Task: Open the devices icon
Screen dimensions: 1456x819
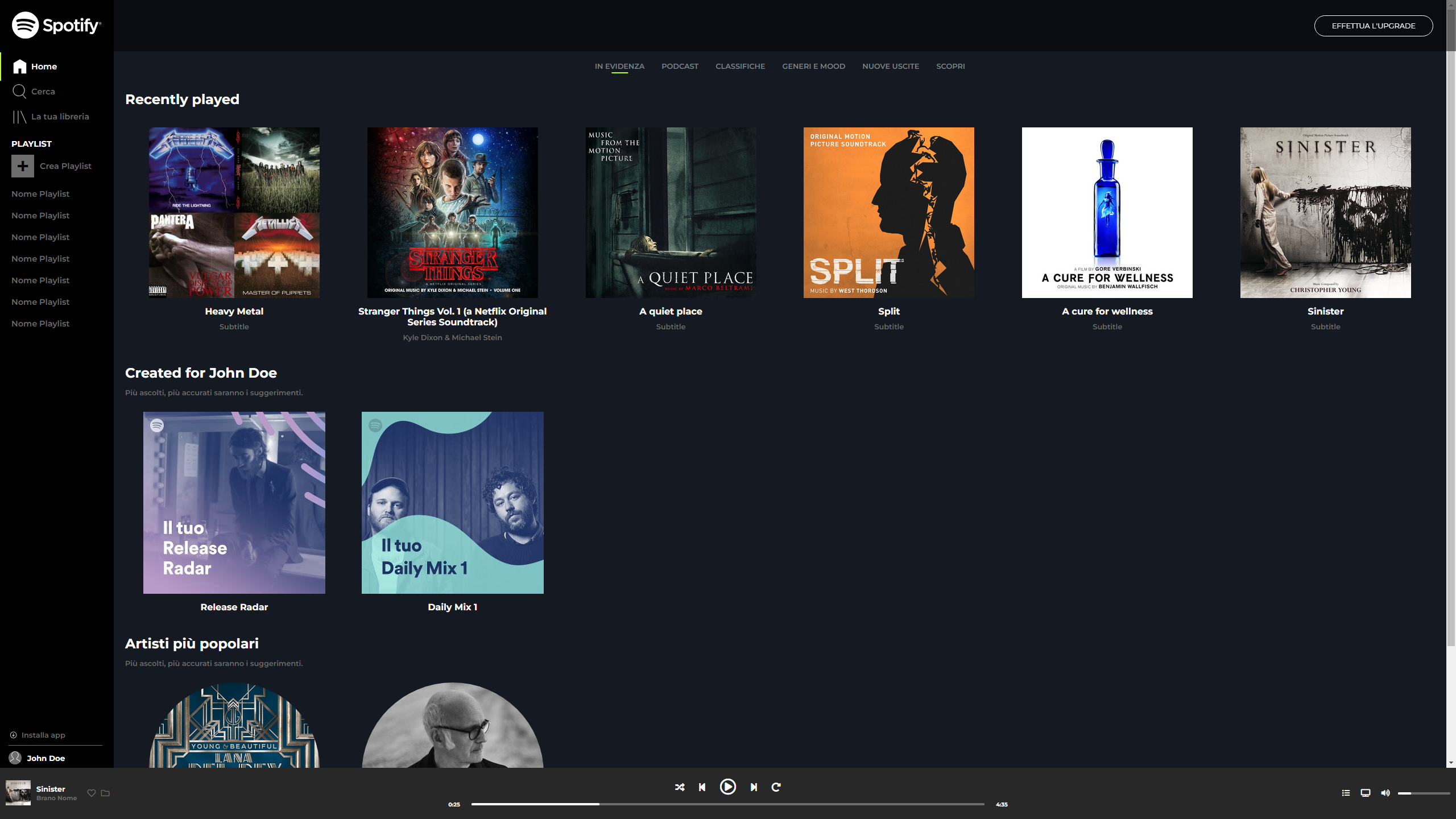Action: click(x=1366, y=793)
